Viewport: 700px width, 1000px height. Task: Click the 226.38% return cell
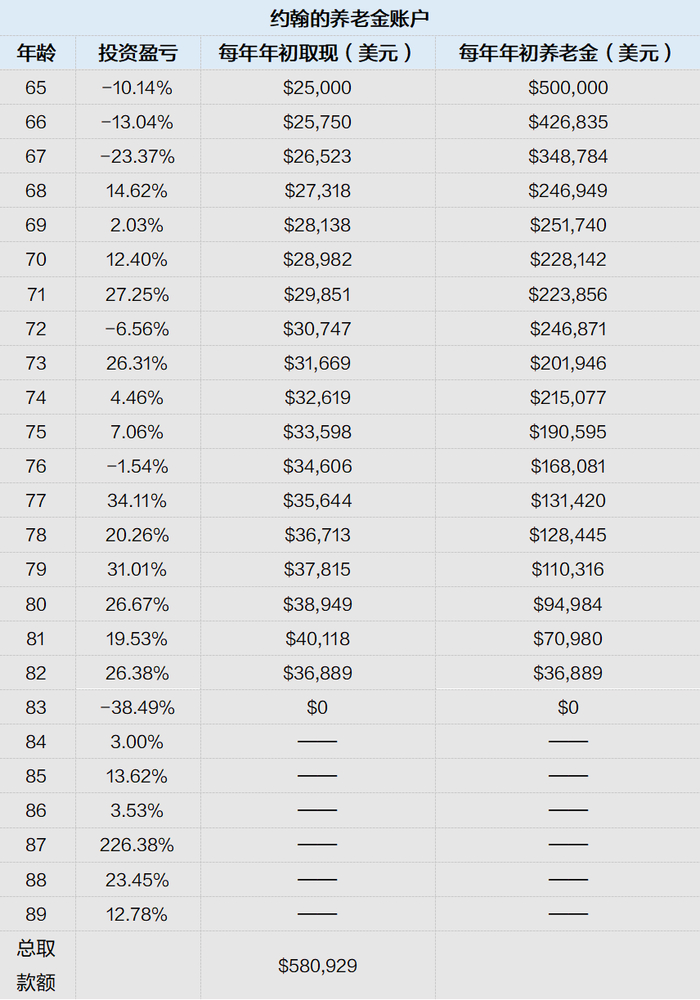137,845
